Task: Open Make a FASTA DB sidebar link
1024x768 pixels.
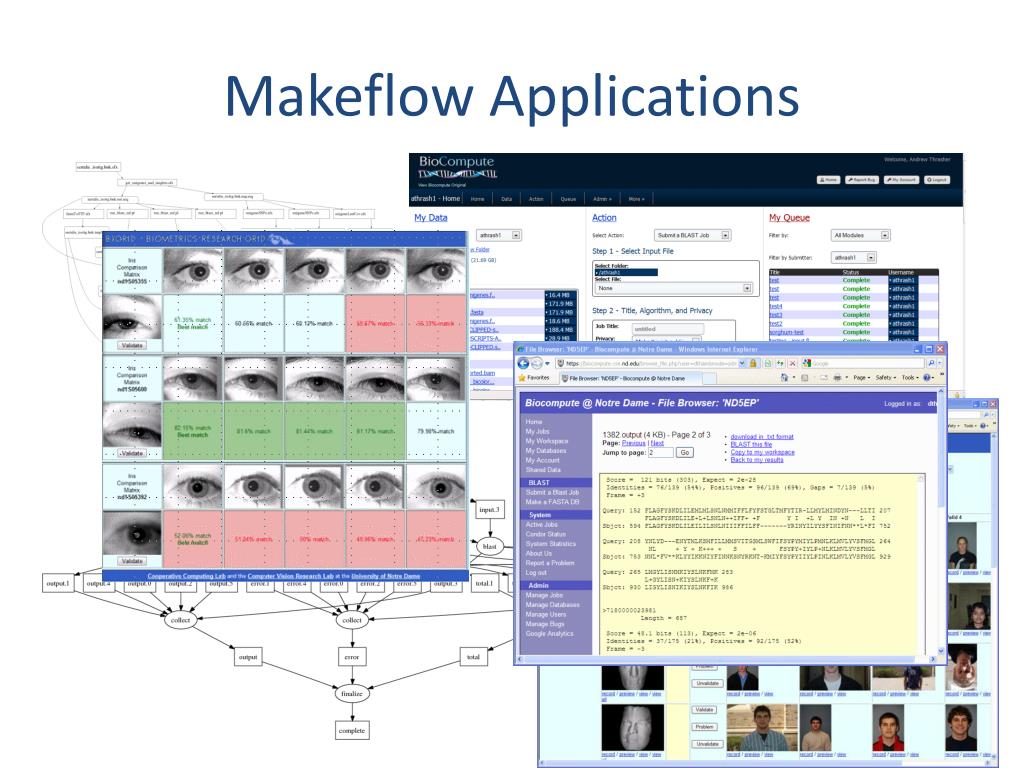Action: click(x=552, y=502)
